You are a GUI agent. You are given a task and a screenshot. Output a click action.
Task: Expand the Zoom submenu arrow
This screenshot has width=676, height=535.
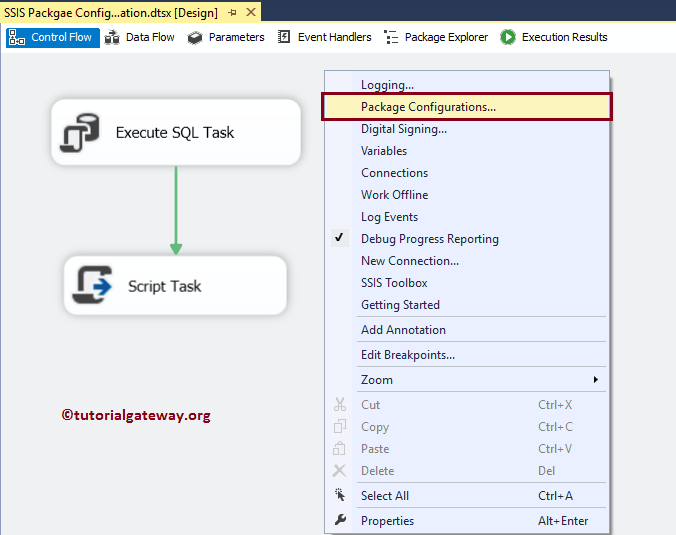595,380
